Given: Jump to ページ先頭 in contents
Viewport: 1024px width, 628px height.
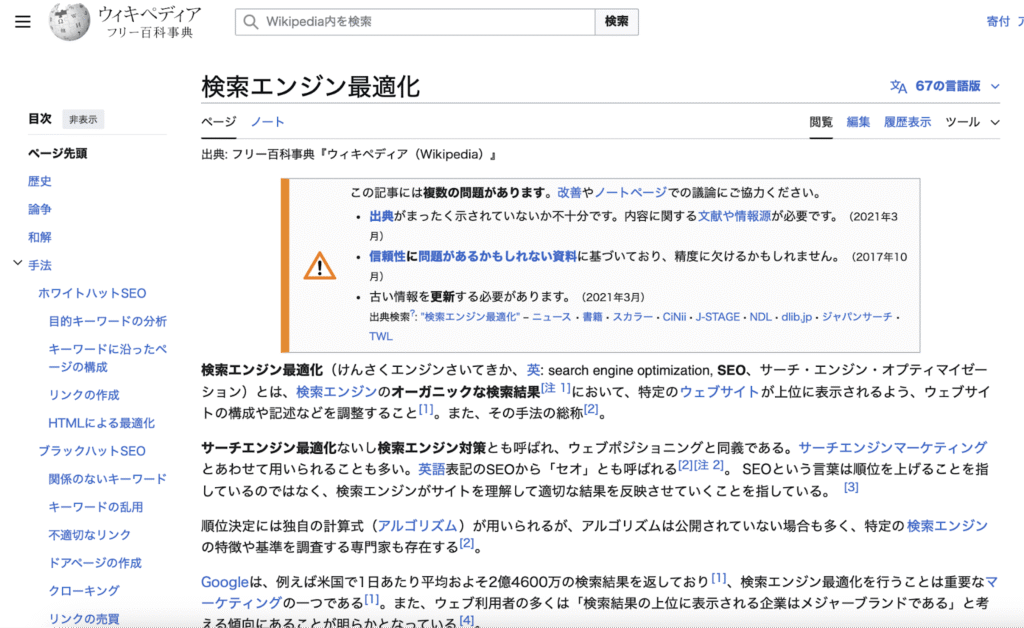Looking at the screenshot, I should coord(57,153).
